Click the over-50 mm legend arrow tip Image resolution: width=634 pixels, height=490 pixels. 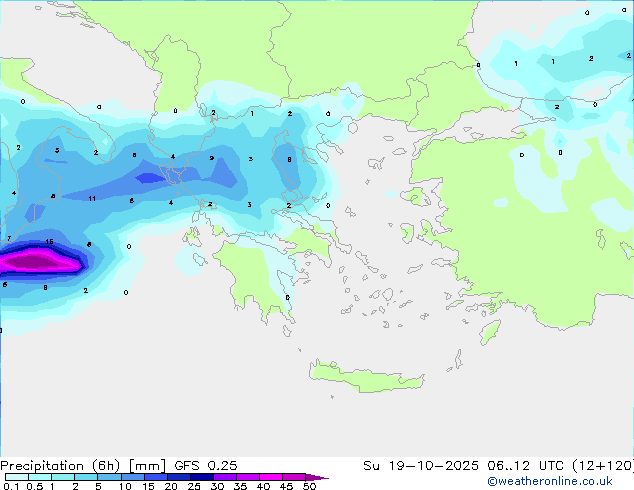pyautogui.click(x=317, y=477)
